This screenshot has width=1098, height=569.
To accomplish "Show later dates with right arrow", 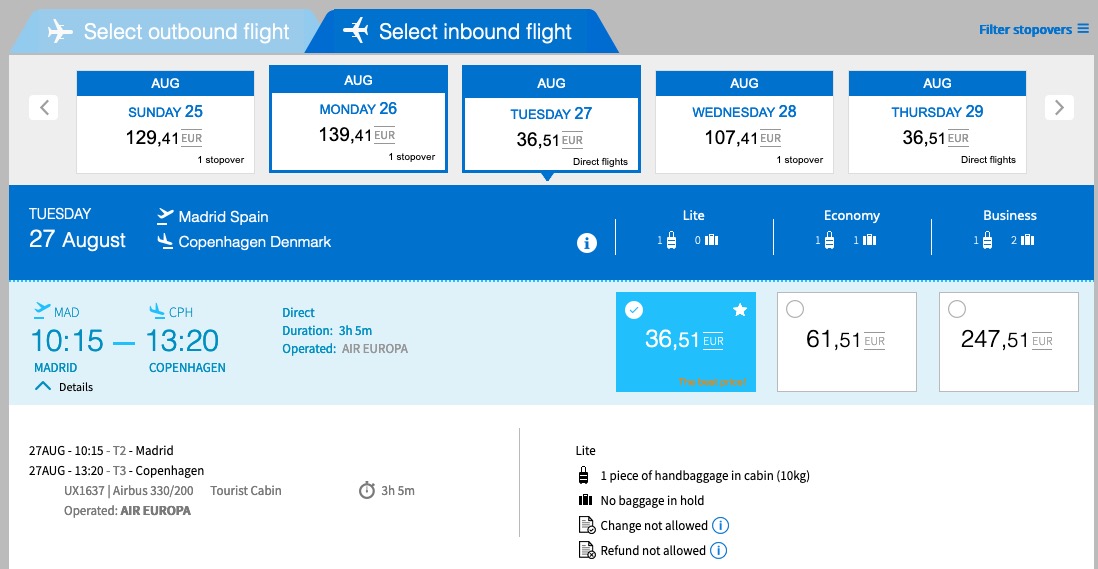I will tap(1059, 107).
